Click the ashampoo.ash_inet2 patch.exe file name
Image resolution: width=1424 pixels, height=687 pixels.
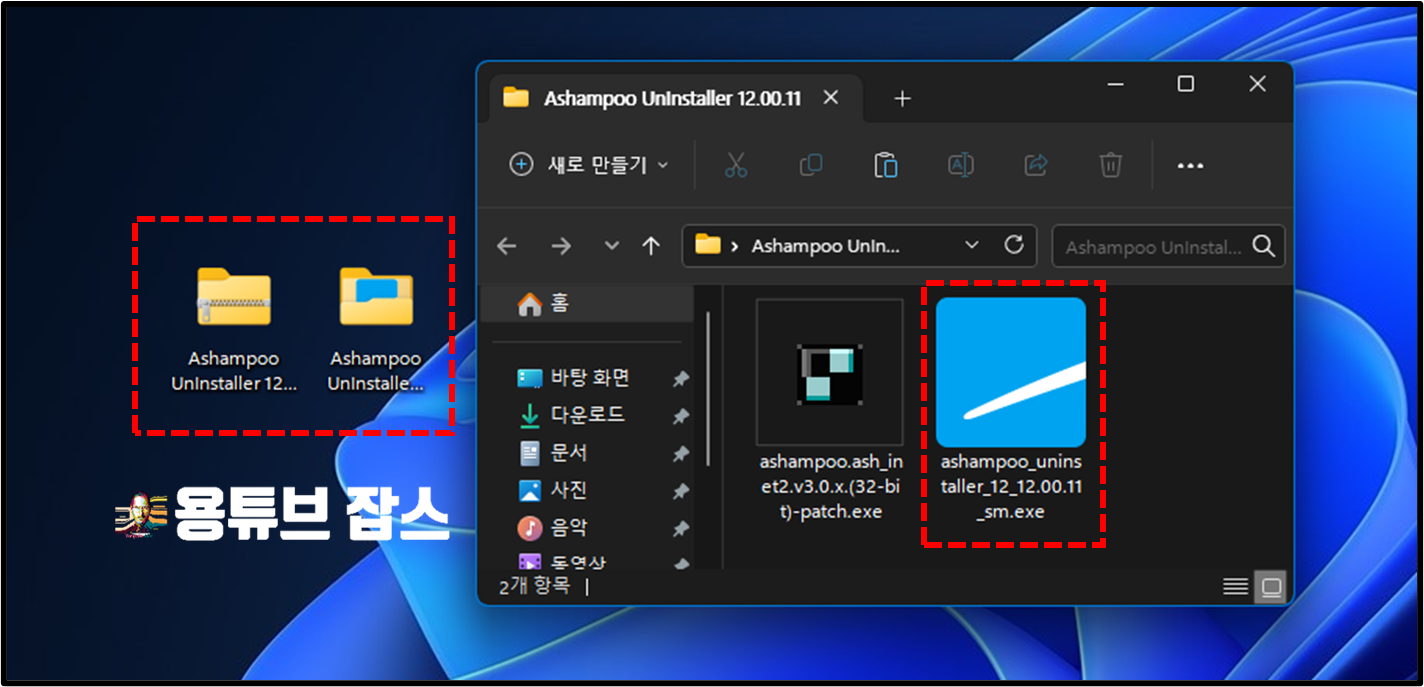coord(831,487)
